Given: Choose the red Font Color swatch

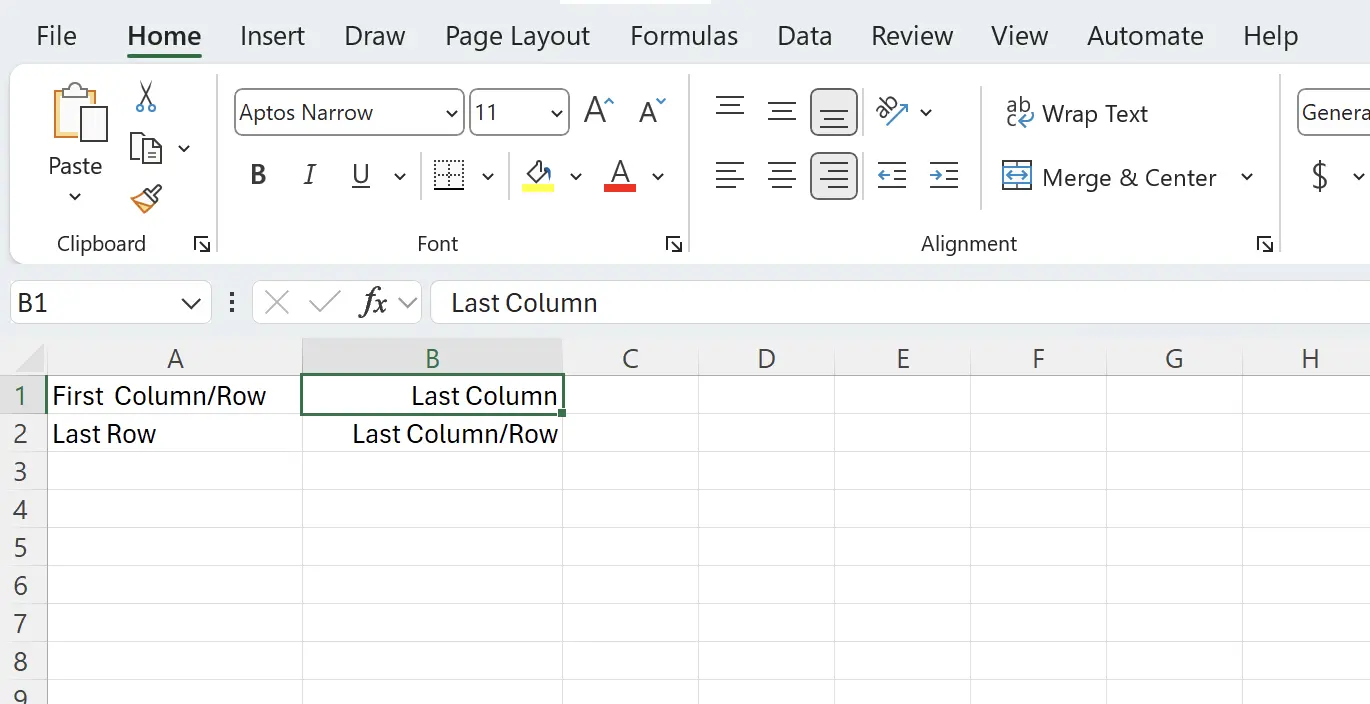Looking at the screenshot, I should click(x=618, y=176).
